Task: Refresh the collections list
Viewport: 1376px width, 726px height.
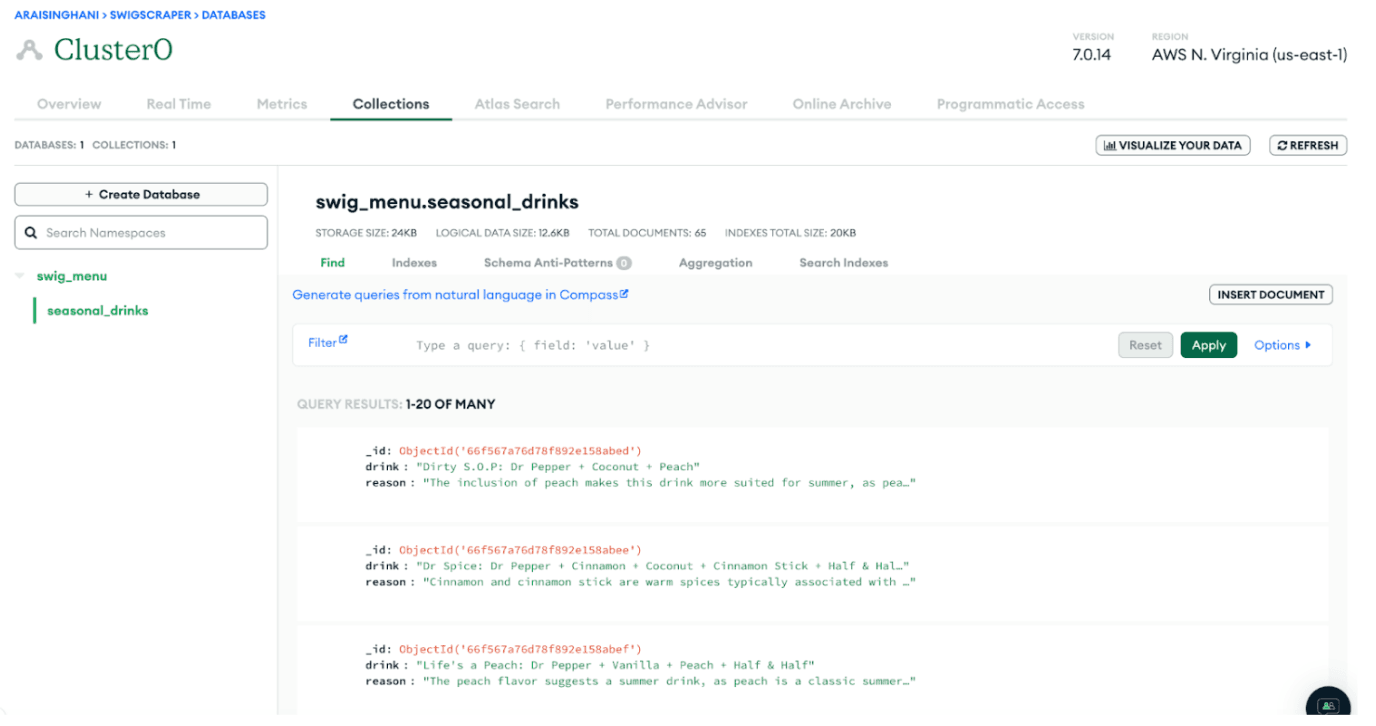Action: 1308,145
